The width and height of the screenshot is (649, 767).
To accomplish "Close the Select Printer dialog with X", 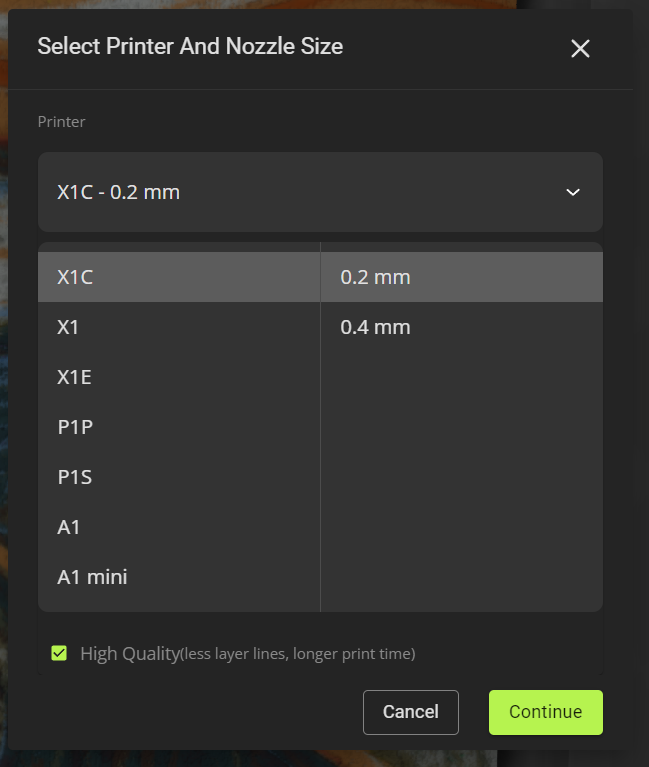I will pyautogui.click(x=580, y=48).
